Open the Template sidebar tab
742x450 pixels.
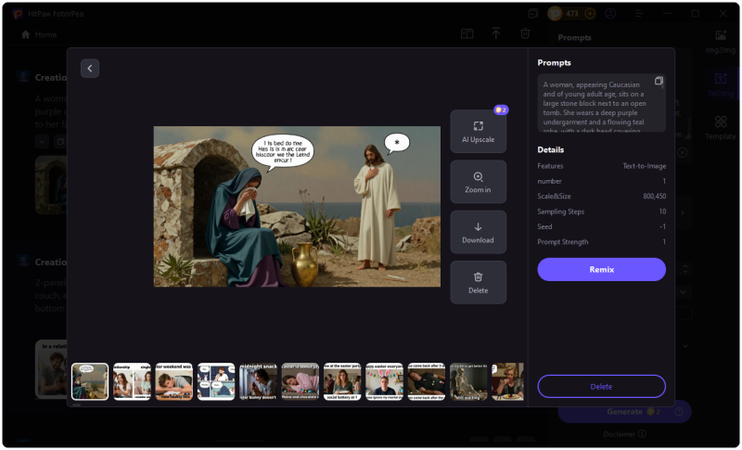click(720, 127)
